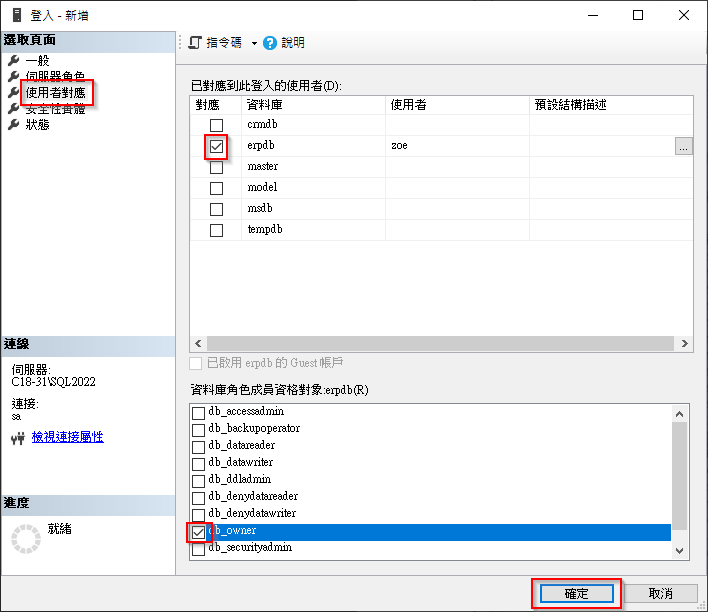Click the ellipsis button in erpdb row
Viewport: 708px width, 612px height.
(x=684, y=146)
